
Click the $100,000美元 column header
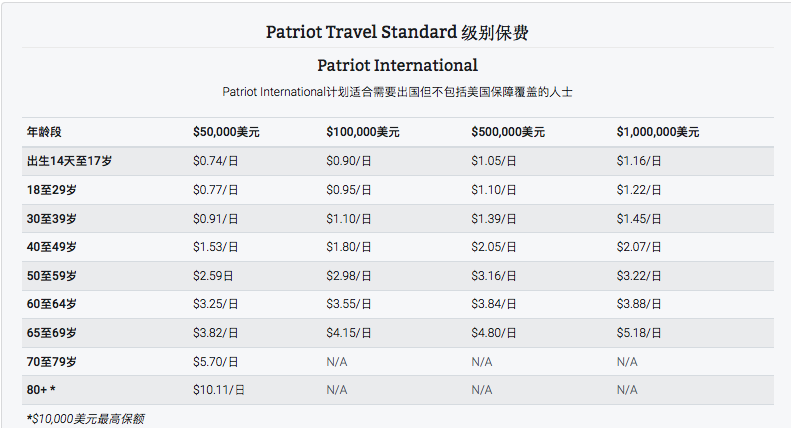pyautogui.click(x=363, y=132)
